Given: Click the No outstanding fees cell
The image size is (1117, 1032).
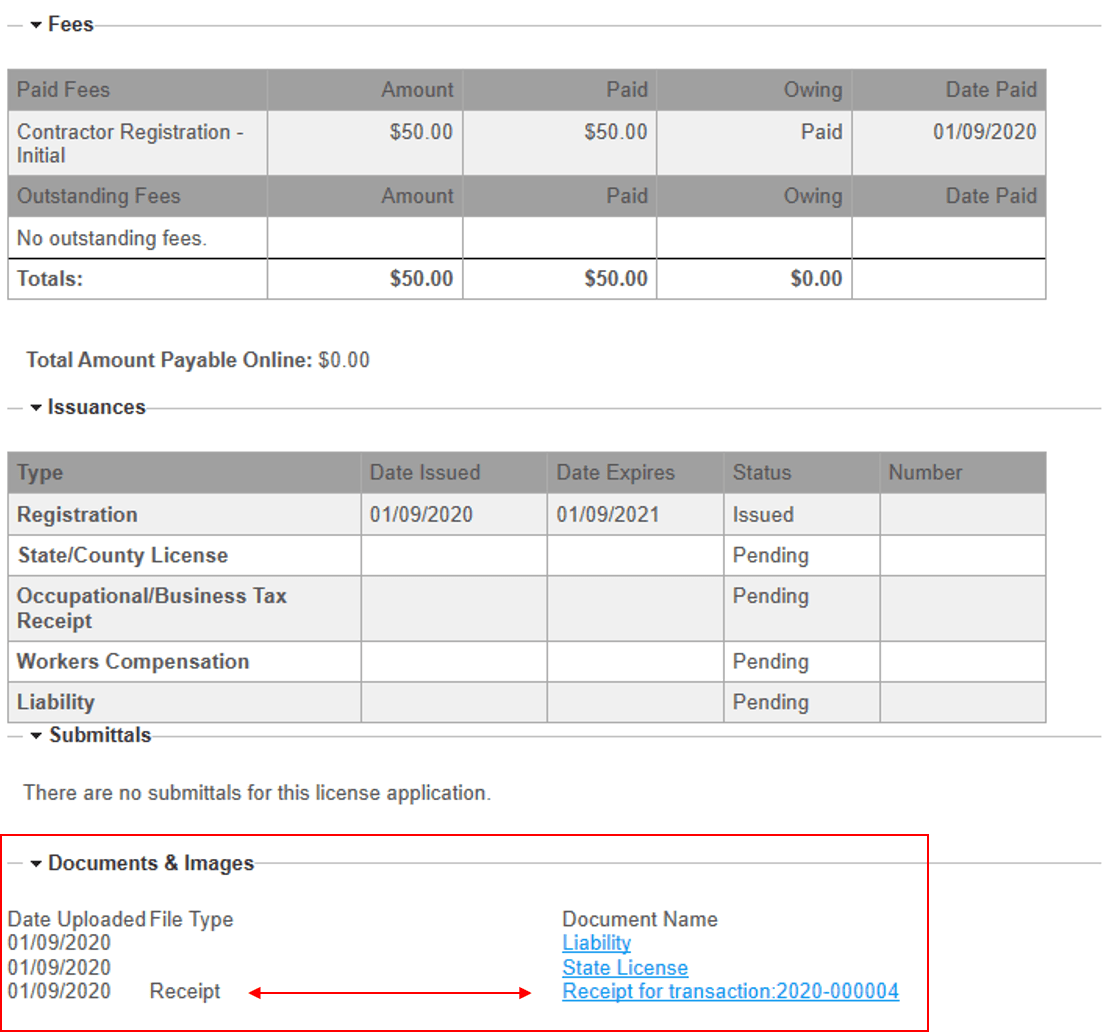Looking at the screenshot, I should coord(112,239).
